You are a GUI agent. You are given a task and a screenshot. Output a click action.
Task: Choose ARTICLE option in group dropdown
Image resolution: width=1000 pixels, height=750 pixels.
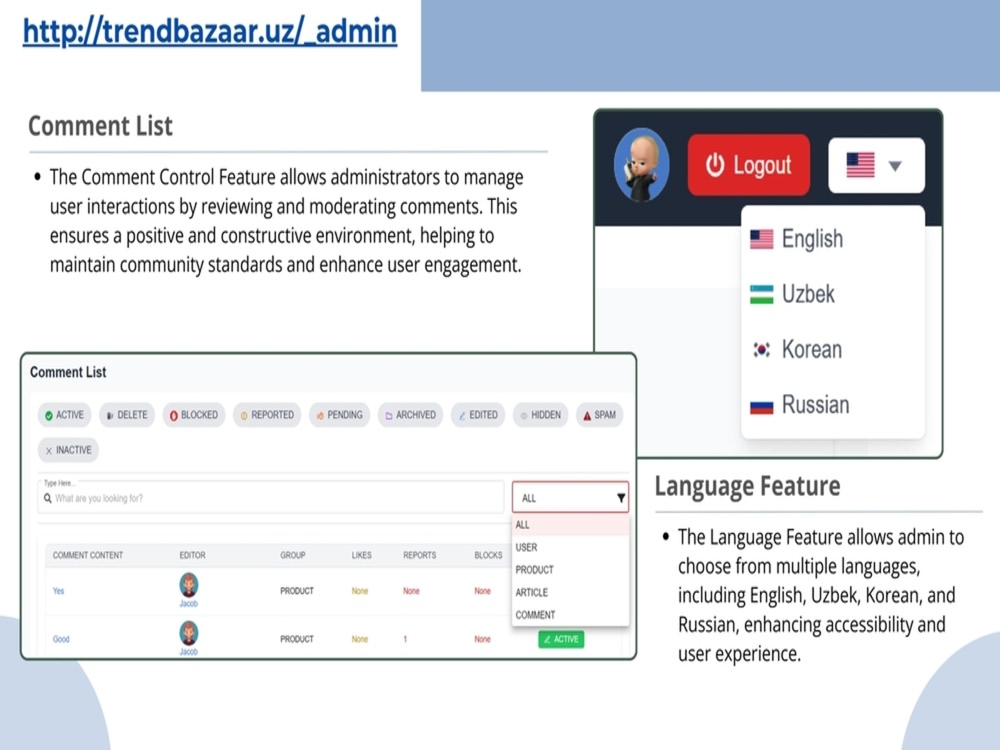tap(570, 592)
